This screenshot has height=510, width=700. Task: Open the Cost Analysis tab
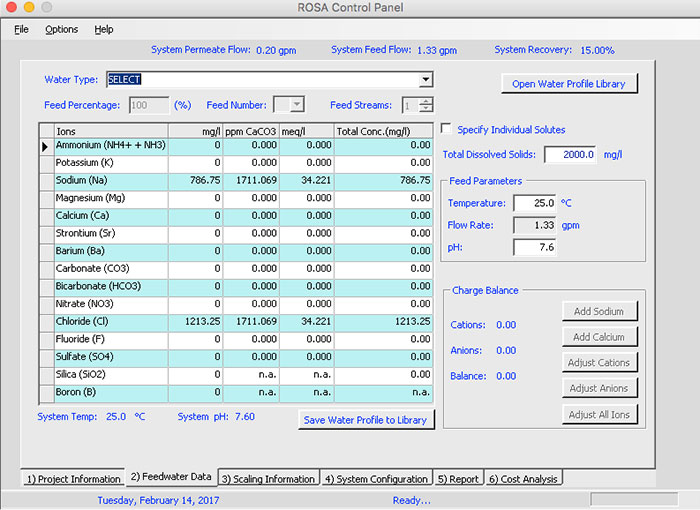(523, 479)
